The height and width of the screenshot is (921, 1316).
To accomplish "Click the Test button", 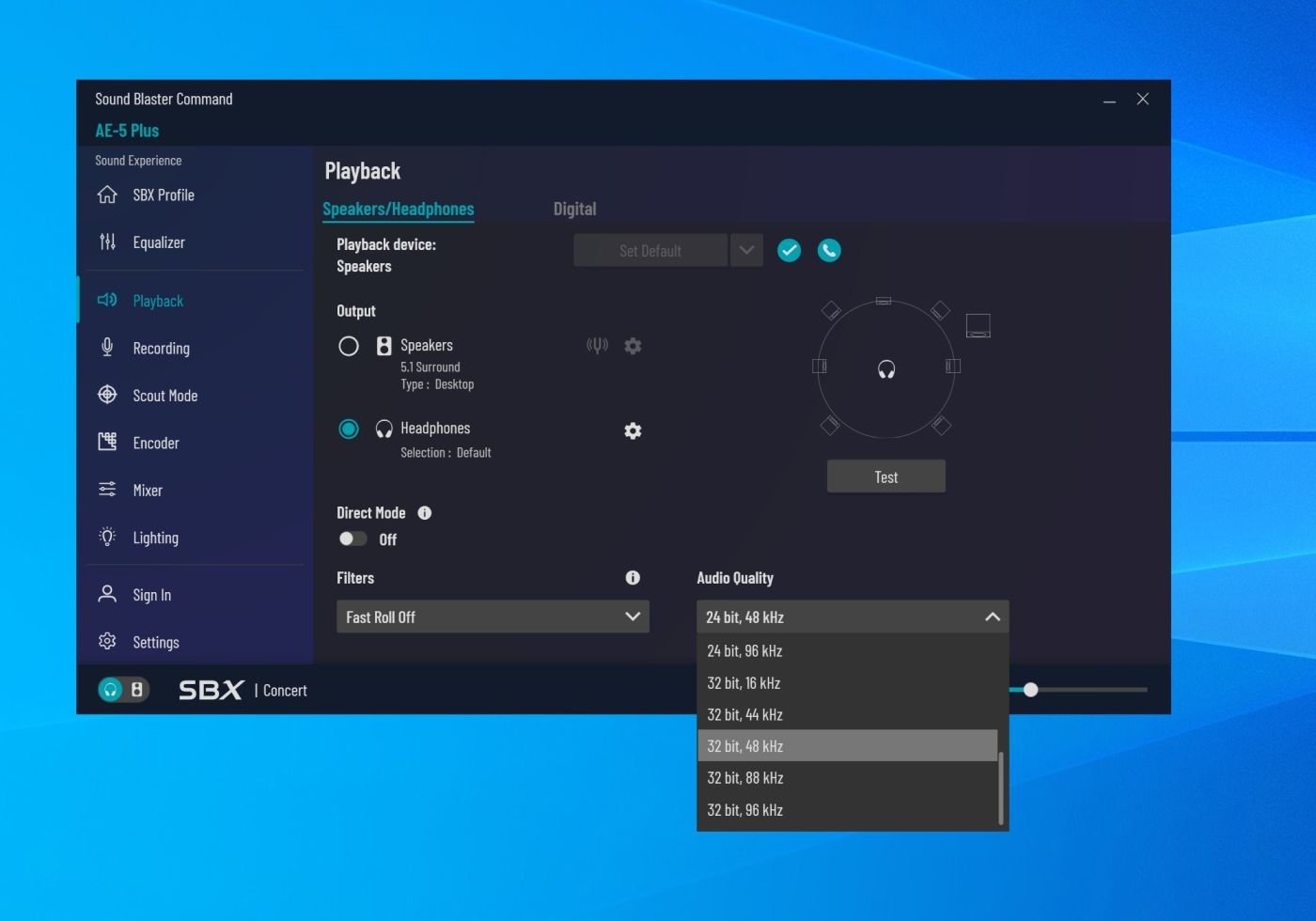I will (886, 476).
